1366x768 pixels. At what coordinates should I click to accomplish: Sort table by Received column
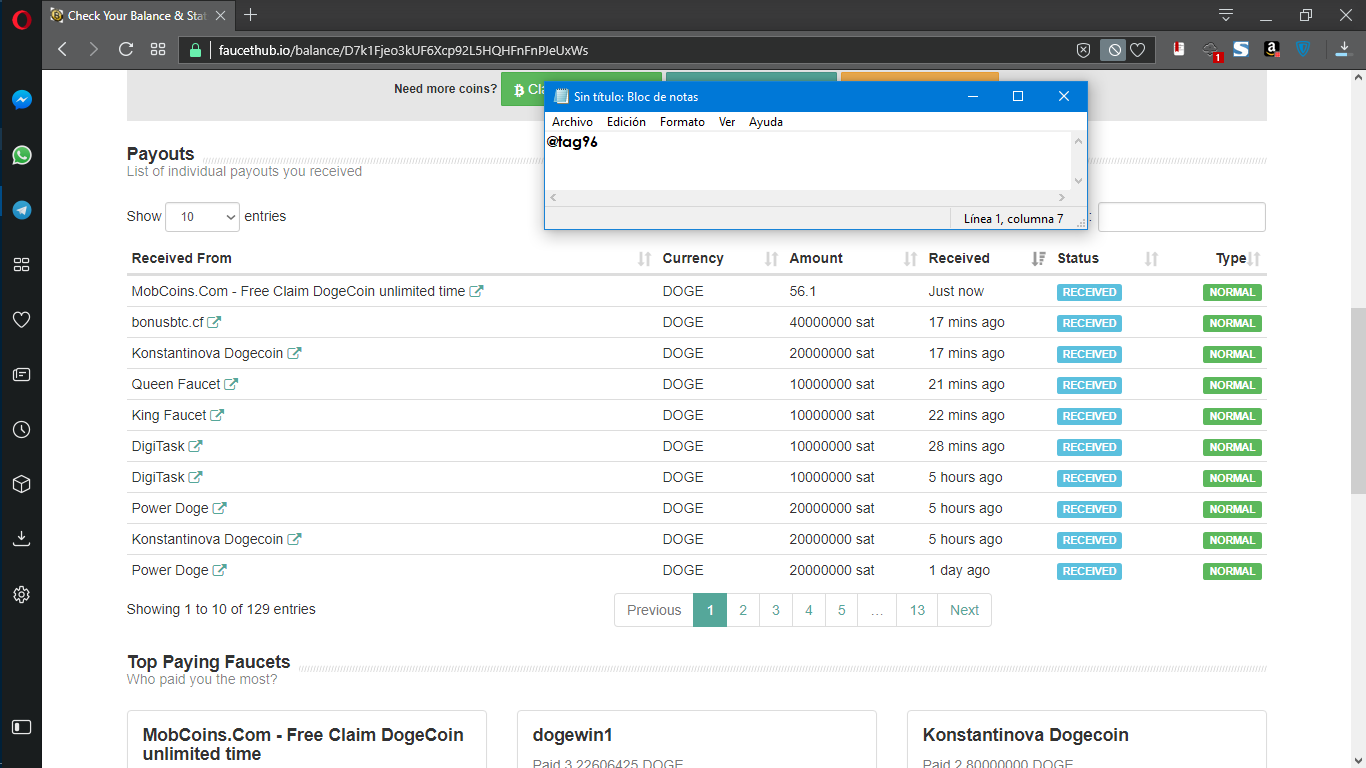(987, 258)
